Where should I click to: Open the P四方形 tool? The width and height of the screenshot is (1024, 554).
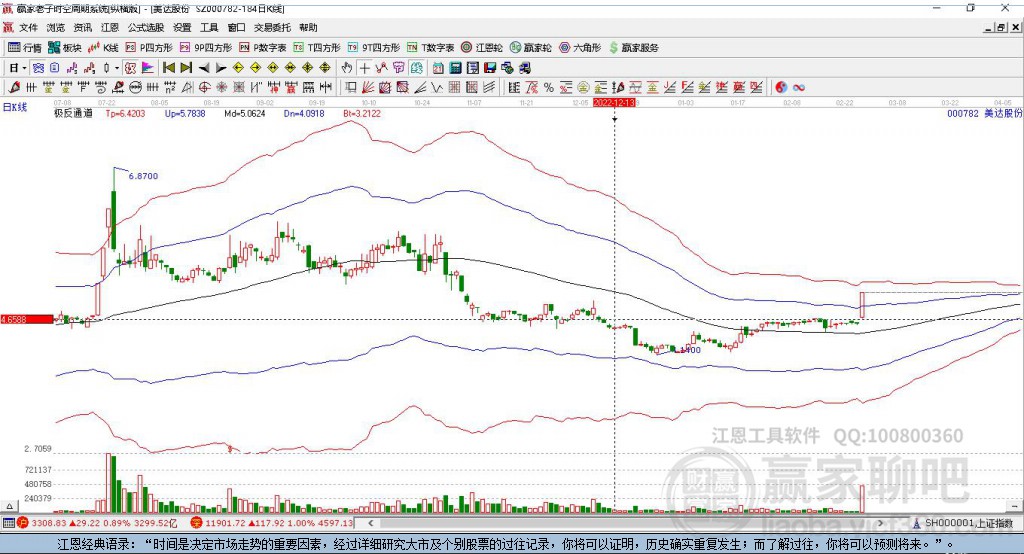coord(149,48)
